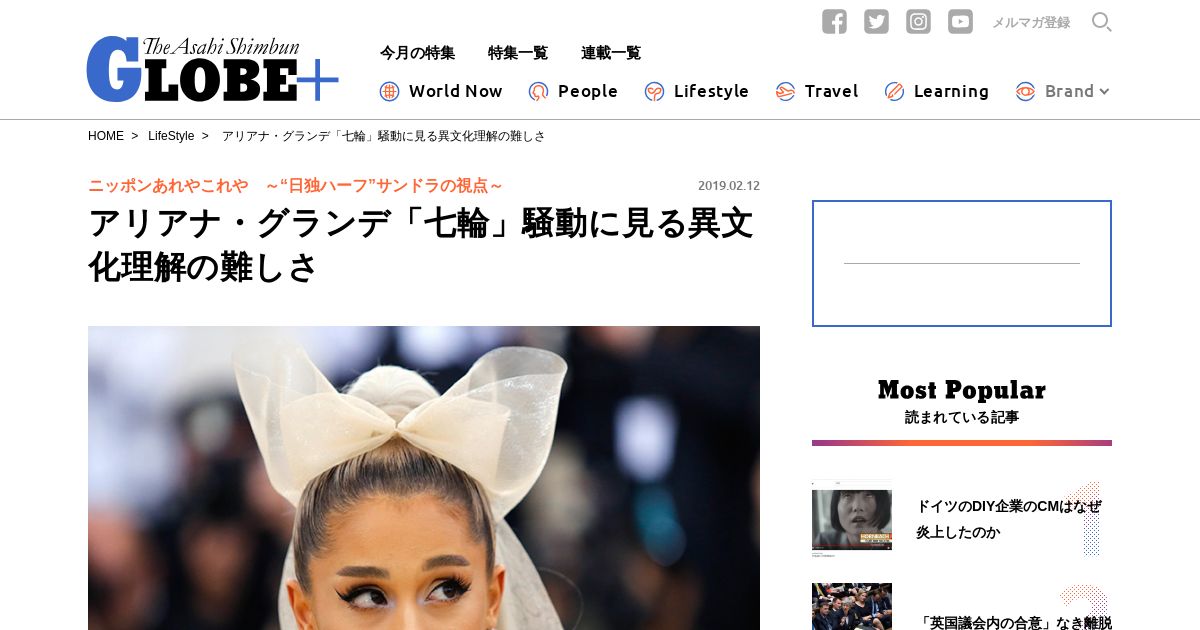
Task: Go to 特集一覧 page
Action: [x=518, y=53]
